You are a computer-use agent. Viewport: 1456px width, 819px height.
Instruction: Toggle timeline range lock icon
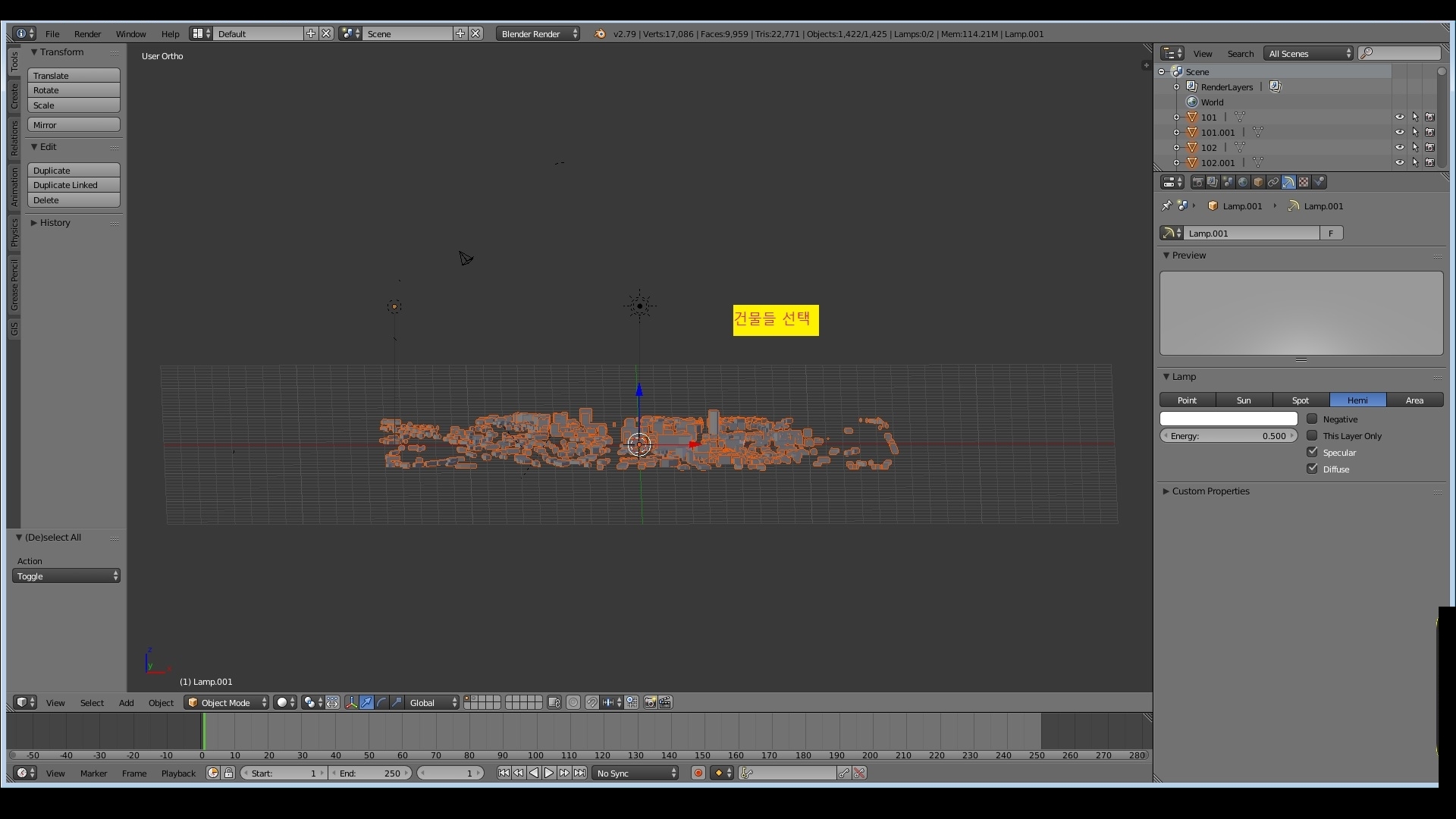point(228,773)
